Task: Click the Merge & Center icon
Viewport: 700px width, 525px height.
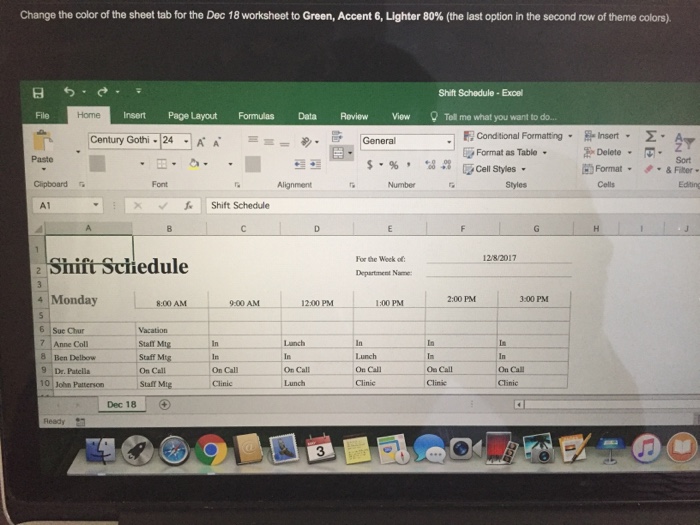Action: [338, 154]
